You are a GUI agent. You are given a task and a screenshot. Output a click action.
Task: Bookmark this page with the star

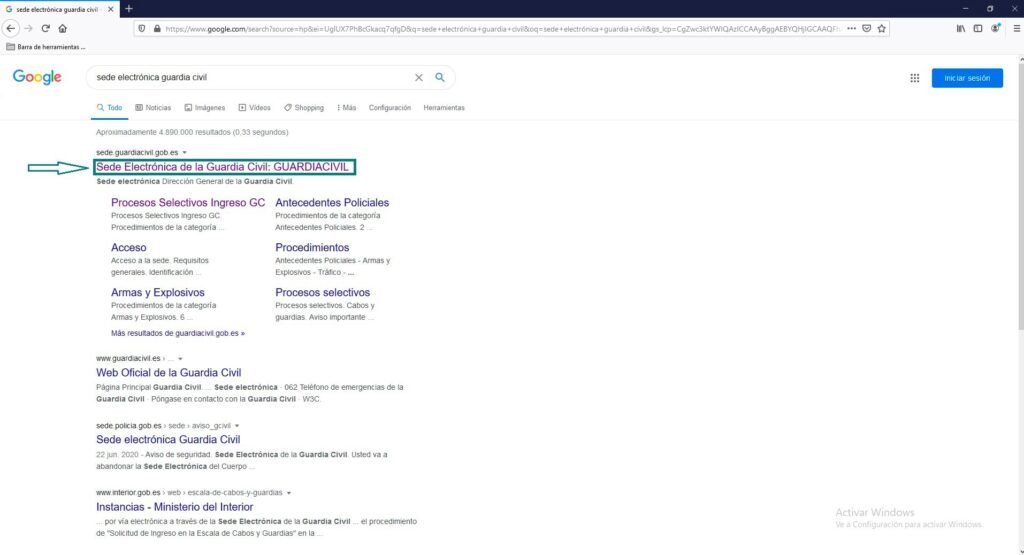click(882, 29)
